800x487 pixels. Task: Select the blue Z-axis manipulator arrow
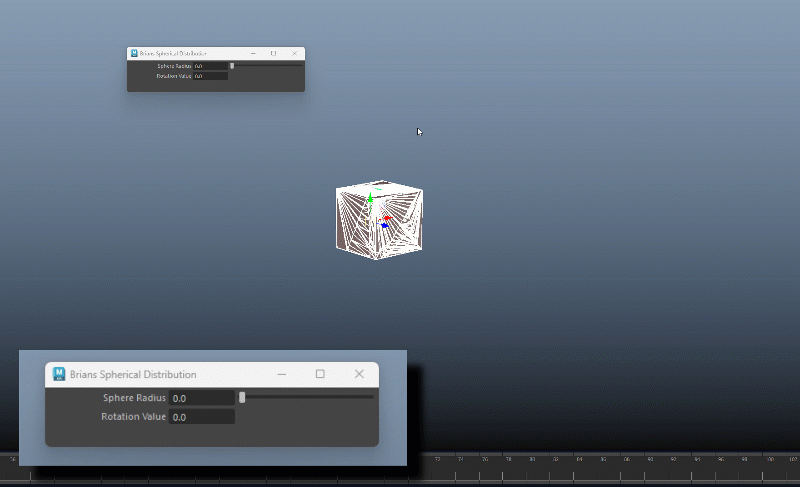tap(384, 226)
